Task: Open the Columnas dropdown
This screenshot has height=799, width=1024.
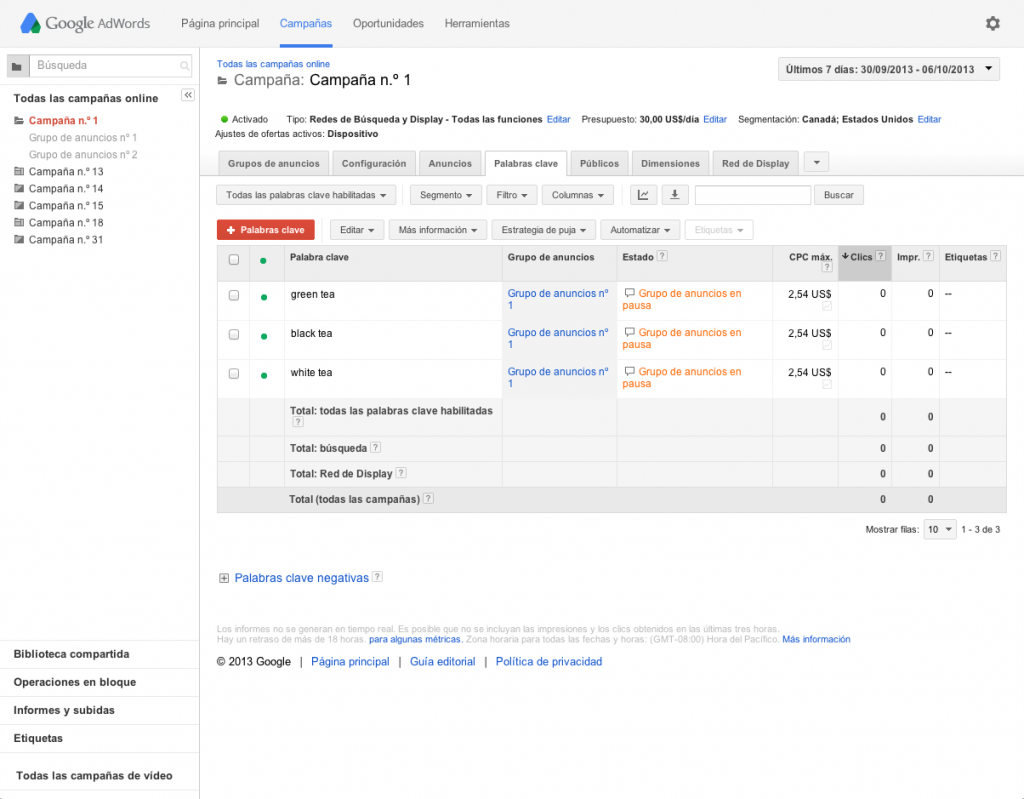Action: pyautogui.click(x=580, y=195)
